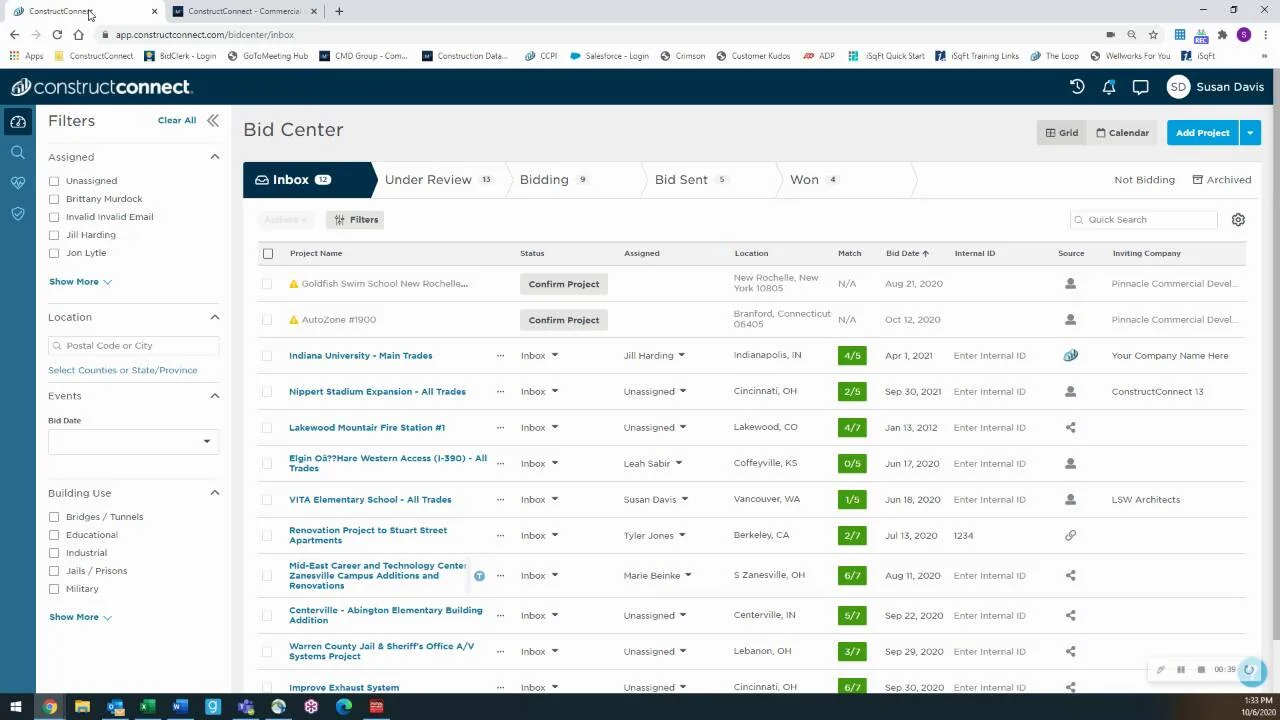The height and width of the screenshot is (720, 1280).
Task: Switch to the Under Review tab
Action: point(428,180)
